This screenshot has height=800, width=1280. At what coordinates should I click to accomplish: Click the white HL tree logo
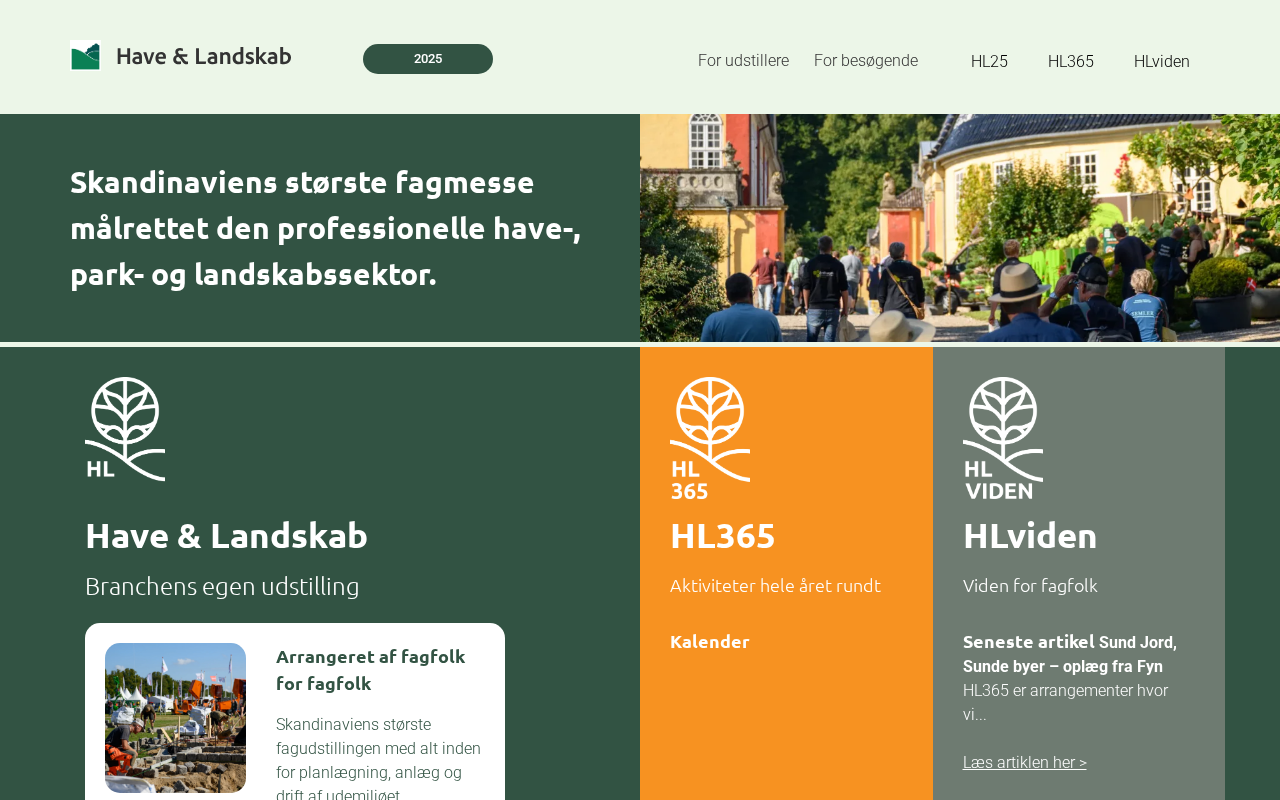(125, 429)
